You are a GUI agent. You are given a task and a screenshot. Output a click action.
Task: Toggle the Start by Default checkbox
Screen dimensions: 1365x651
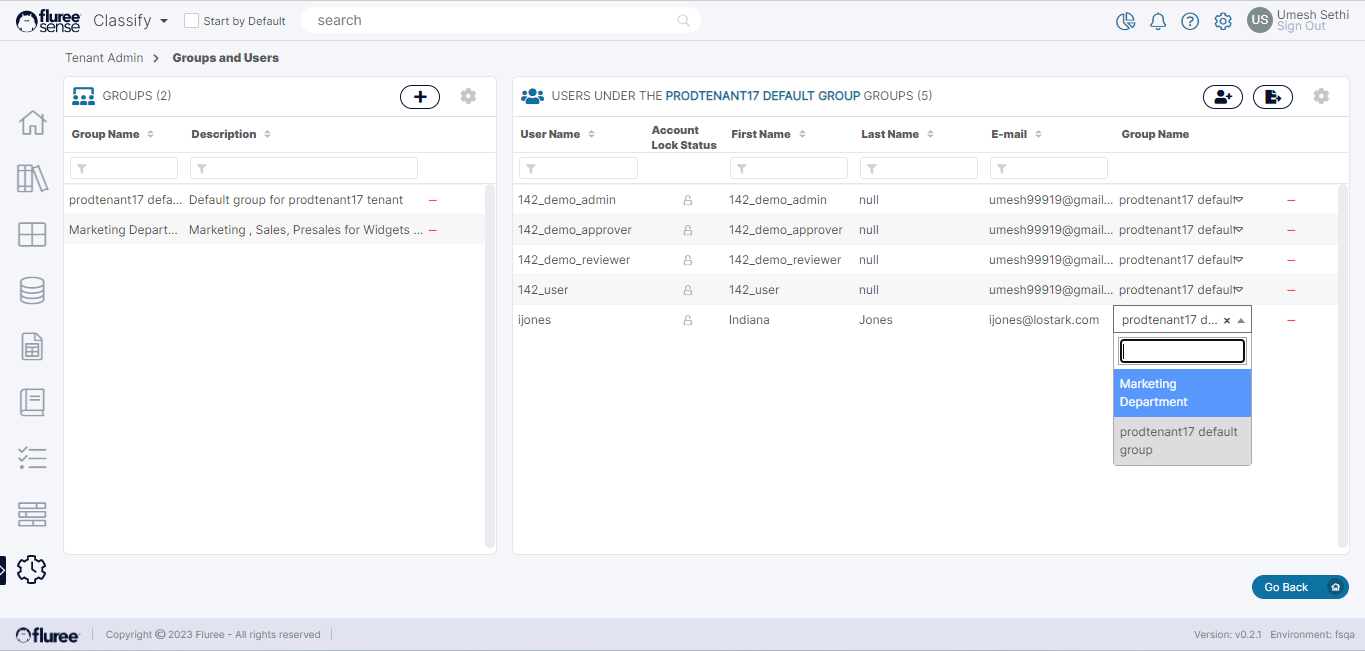click(192, 21)
